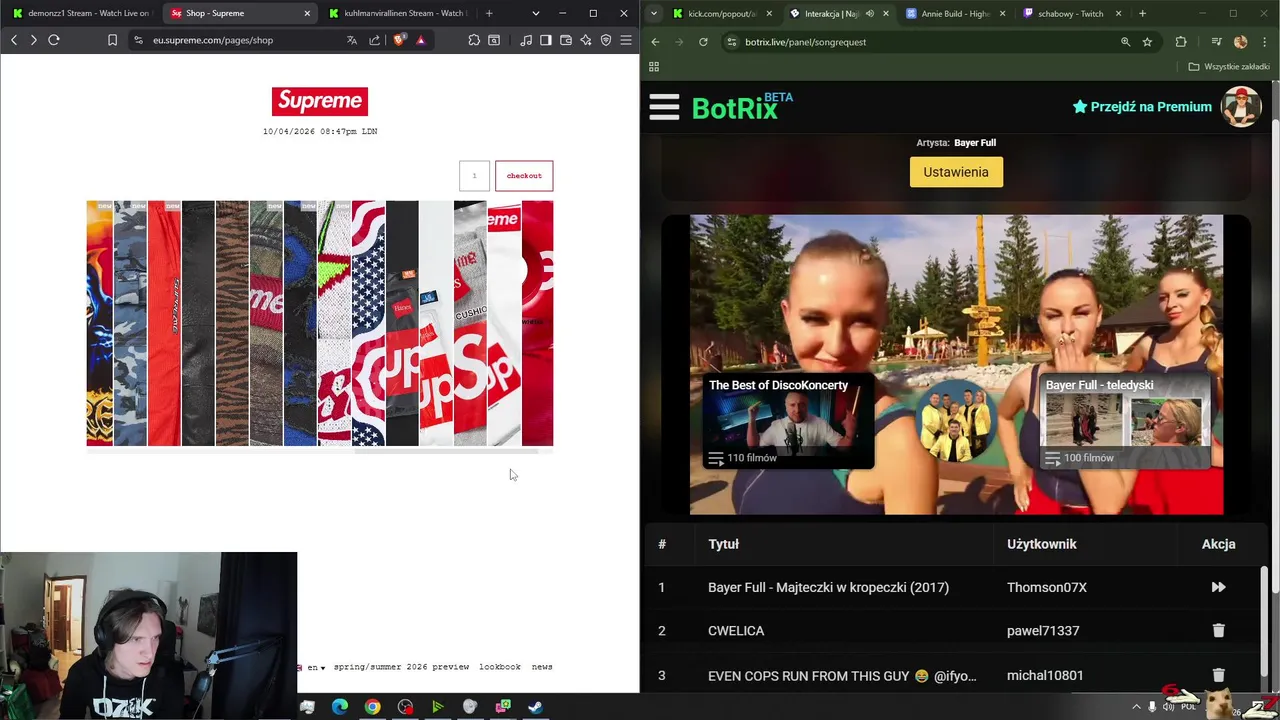This screenshot has width=1280, height=720.
Task: Open Brave playlist music-note icon
Action: (x=526, y=40)
